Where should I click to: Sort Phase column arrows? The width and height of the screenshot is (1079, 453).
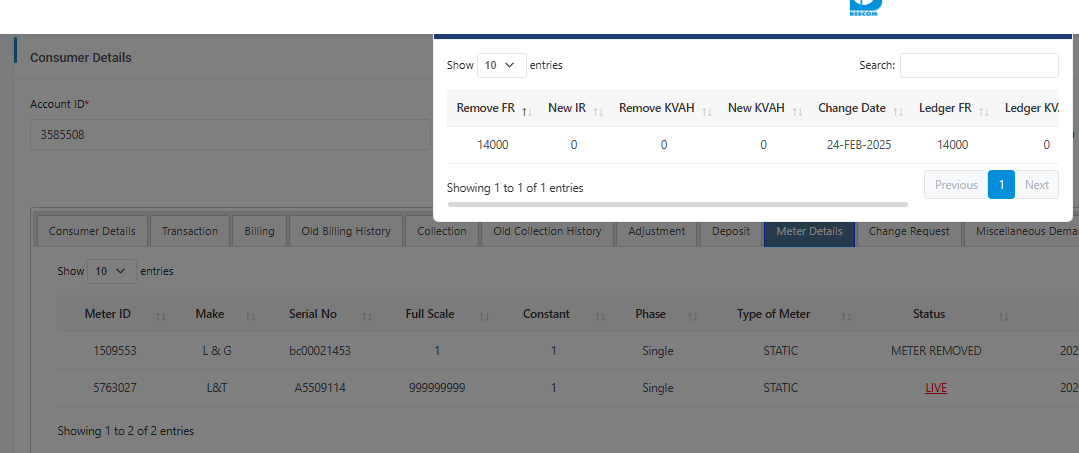(692, 317)
